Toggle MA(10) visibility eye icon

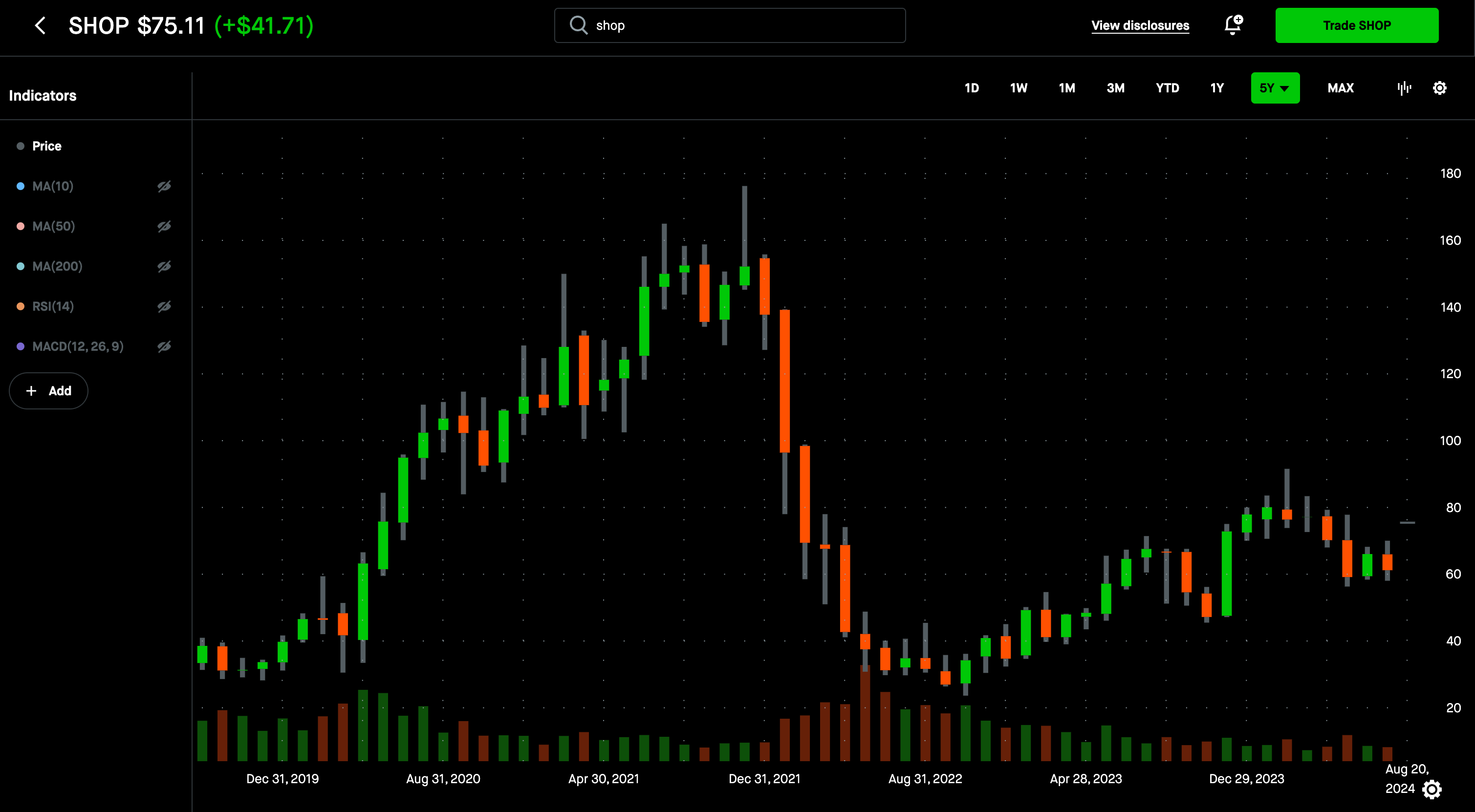pyautogui.click(x=164, y=186)
